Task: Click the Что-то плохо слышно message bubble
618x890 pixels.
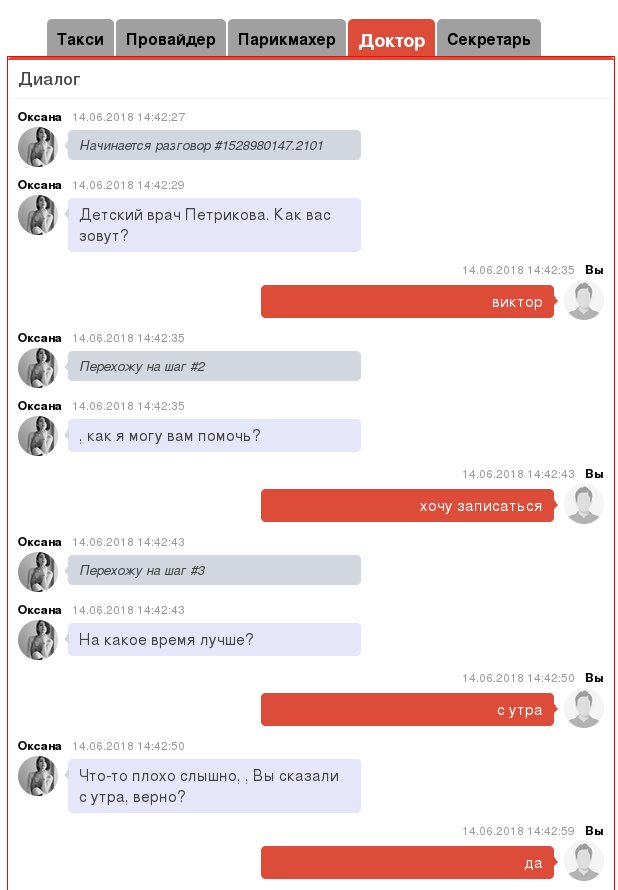Action: [x=214, y=786]
